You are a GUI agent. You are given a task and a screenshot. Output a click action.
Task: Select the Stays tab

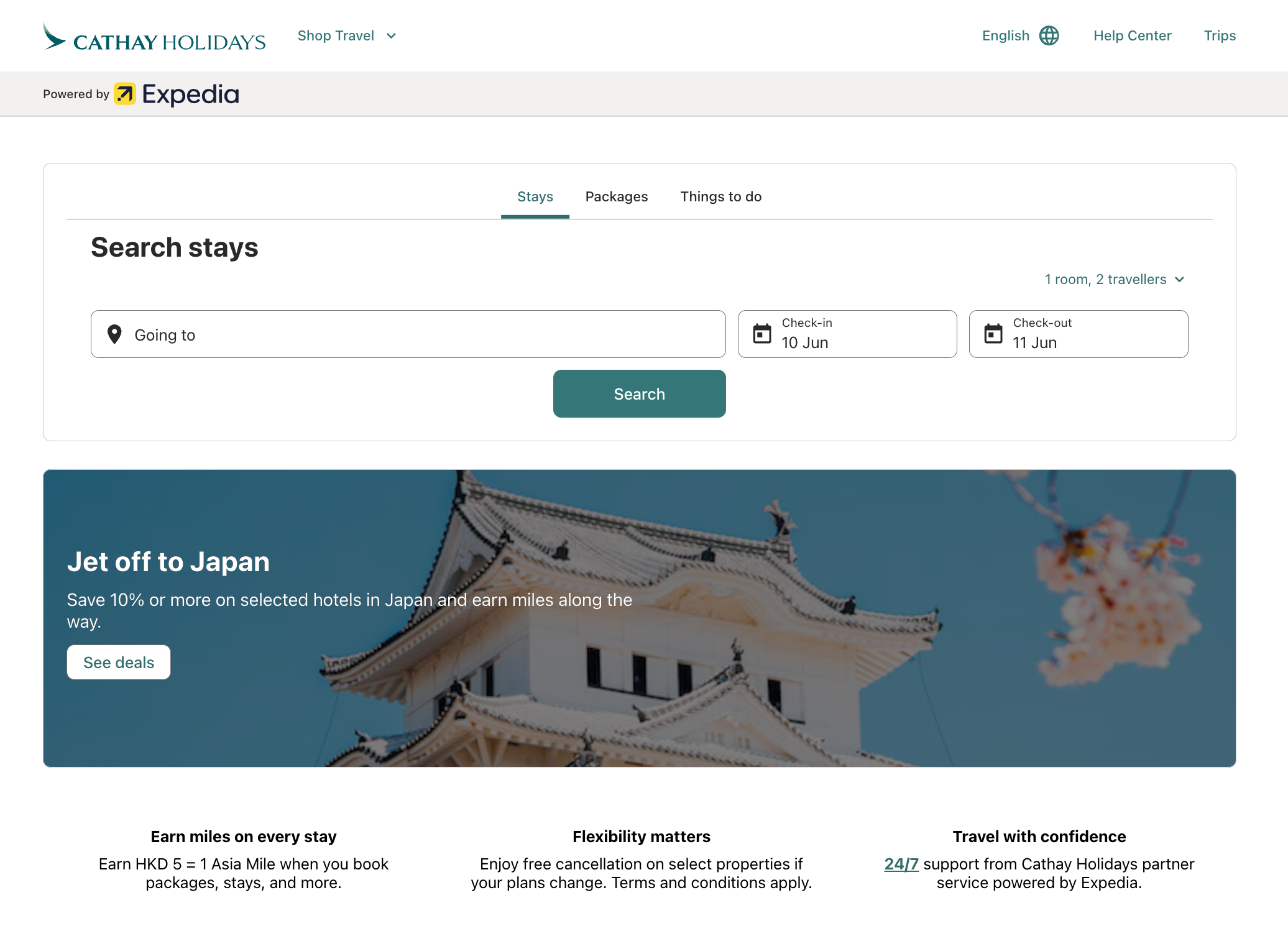[535, 197]
